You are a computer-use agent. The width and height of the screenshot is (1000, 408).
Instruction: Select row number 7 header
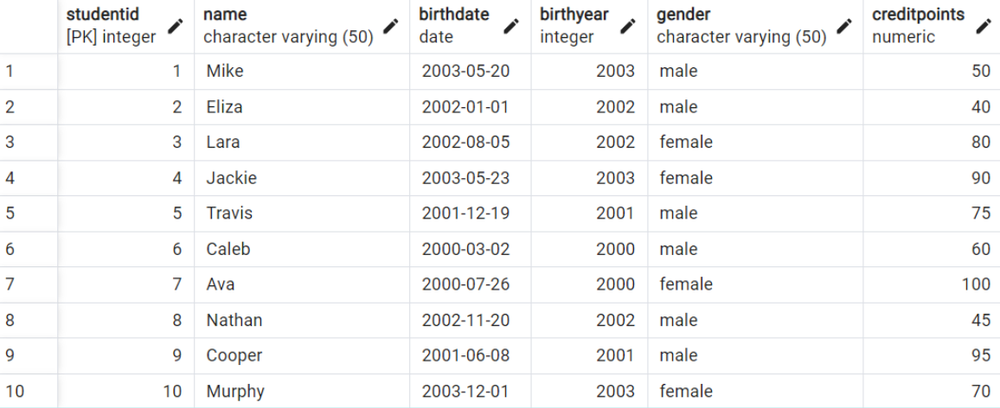[x=29, y=284]
